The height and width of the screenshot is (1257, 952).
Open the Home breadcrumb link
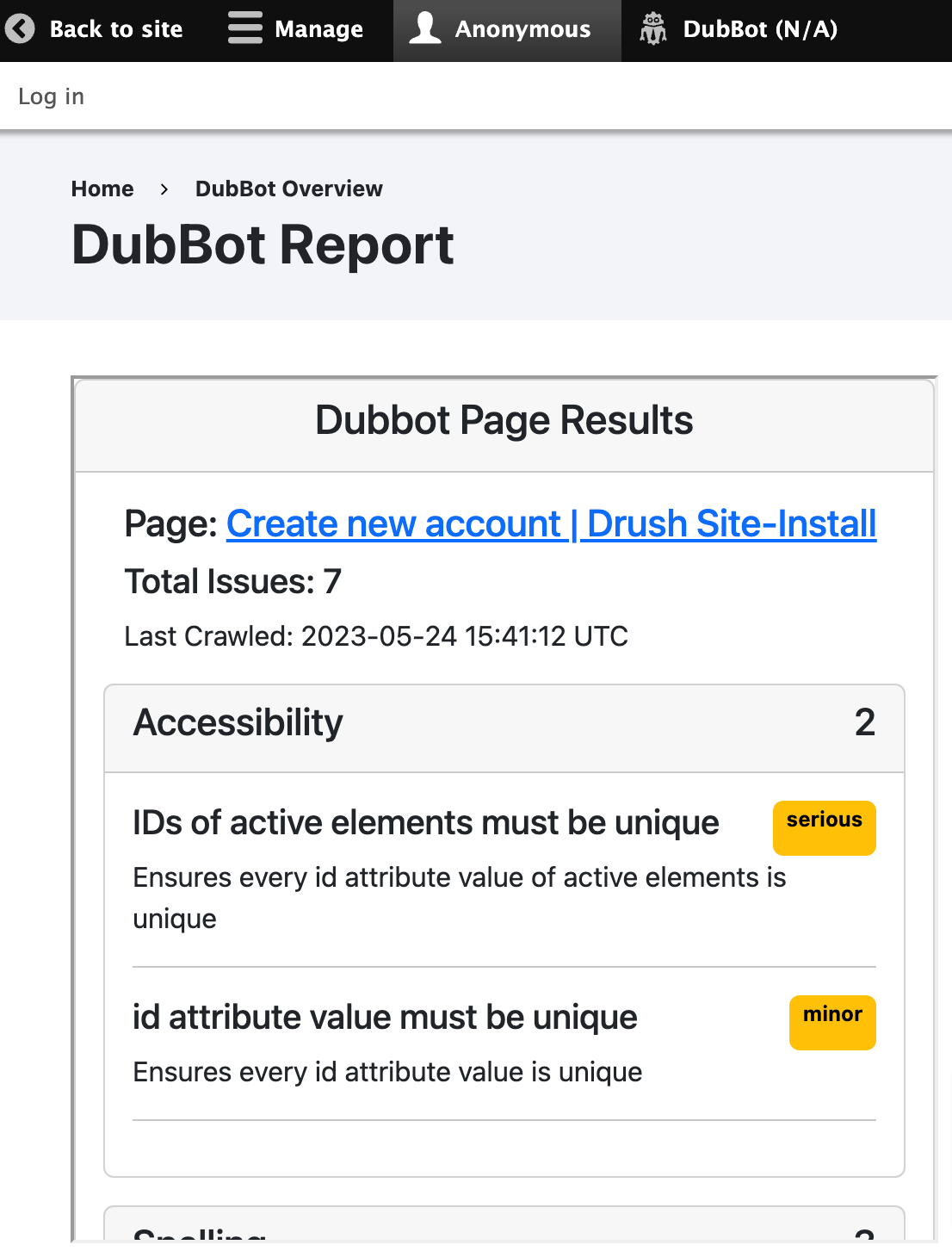click(102, 189)
